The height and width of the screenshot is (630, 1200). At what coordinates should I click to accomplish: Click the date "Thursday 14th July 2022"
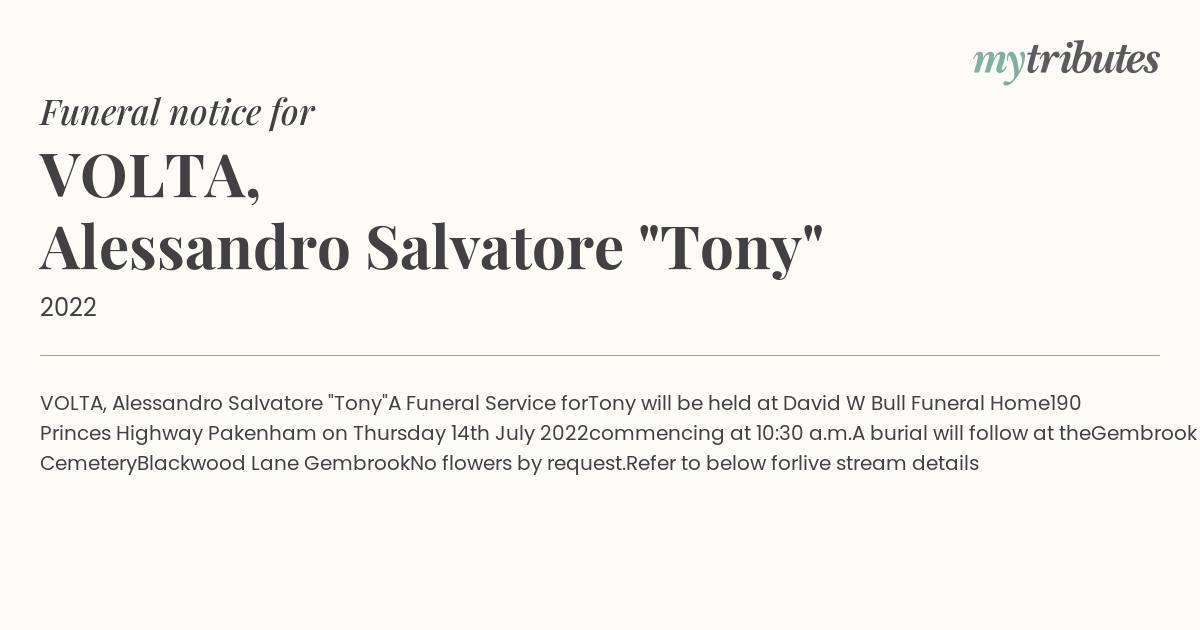tap(470, 433)
